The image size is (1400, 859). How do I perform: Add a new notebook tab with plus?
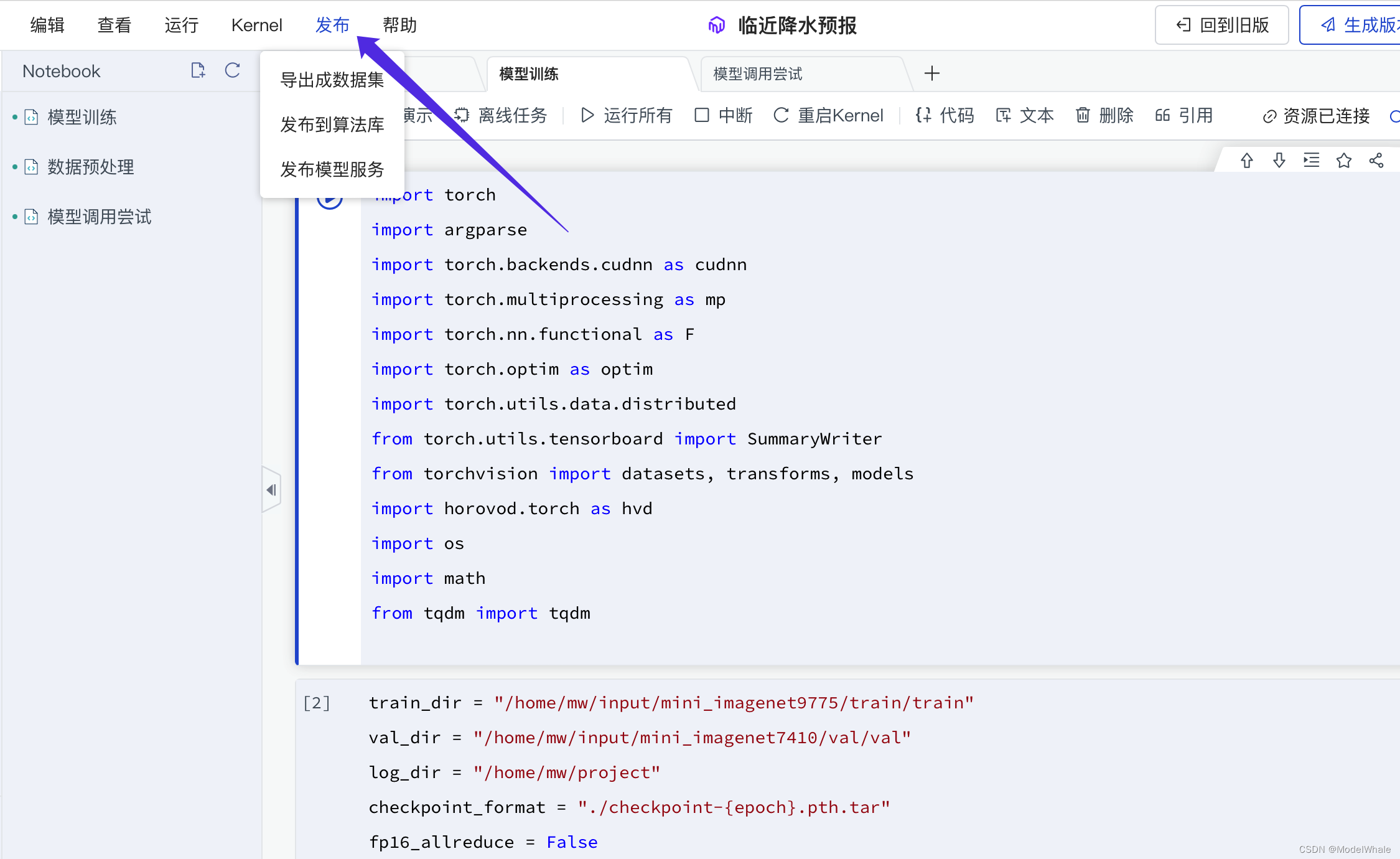(931, 73)
